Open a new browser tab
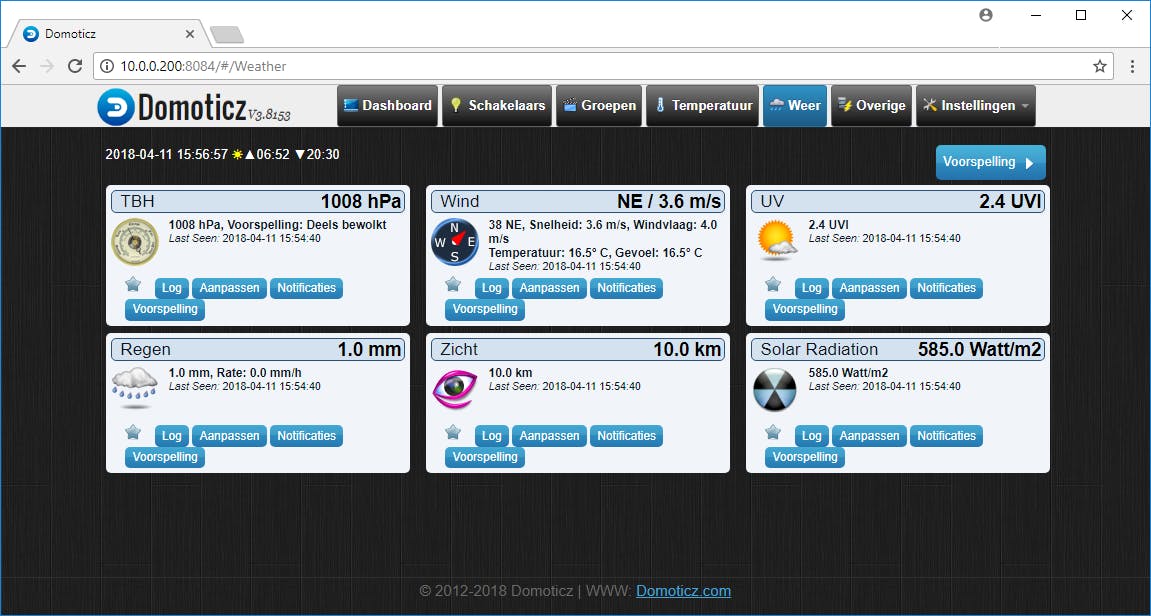Image resolution: width=1151 pixels, height=616 pixels. point(227,35)
